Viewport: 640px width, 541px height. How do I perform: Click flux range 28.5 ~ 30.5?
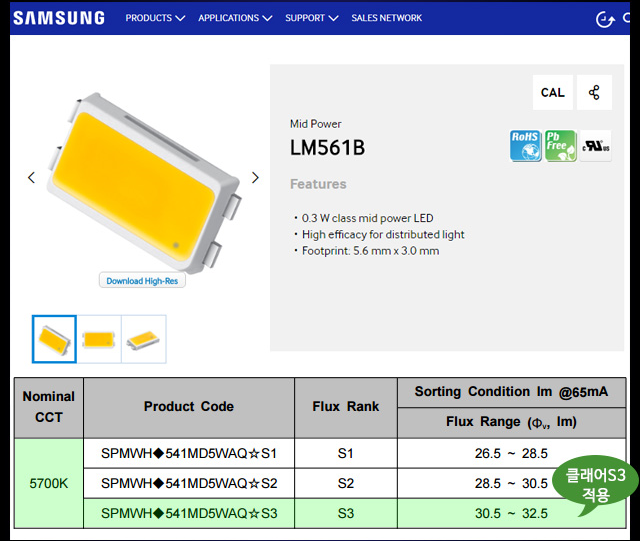tap(511, 483)
